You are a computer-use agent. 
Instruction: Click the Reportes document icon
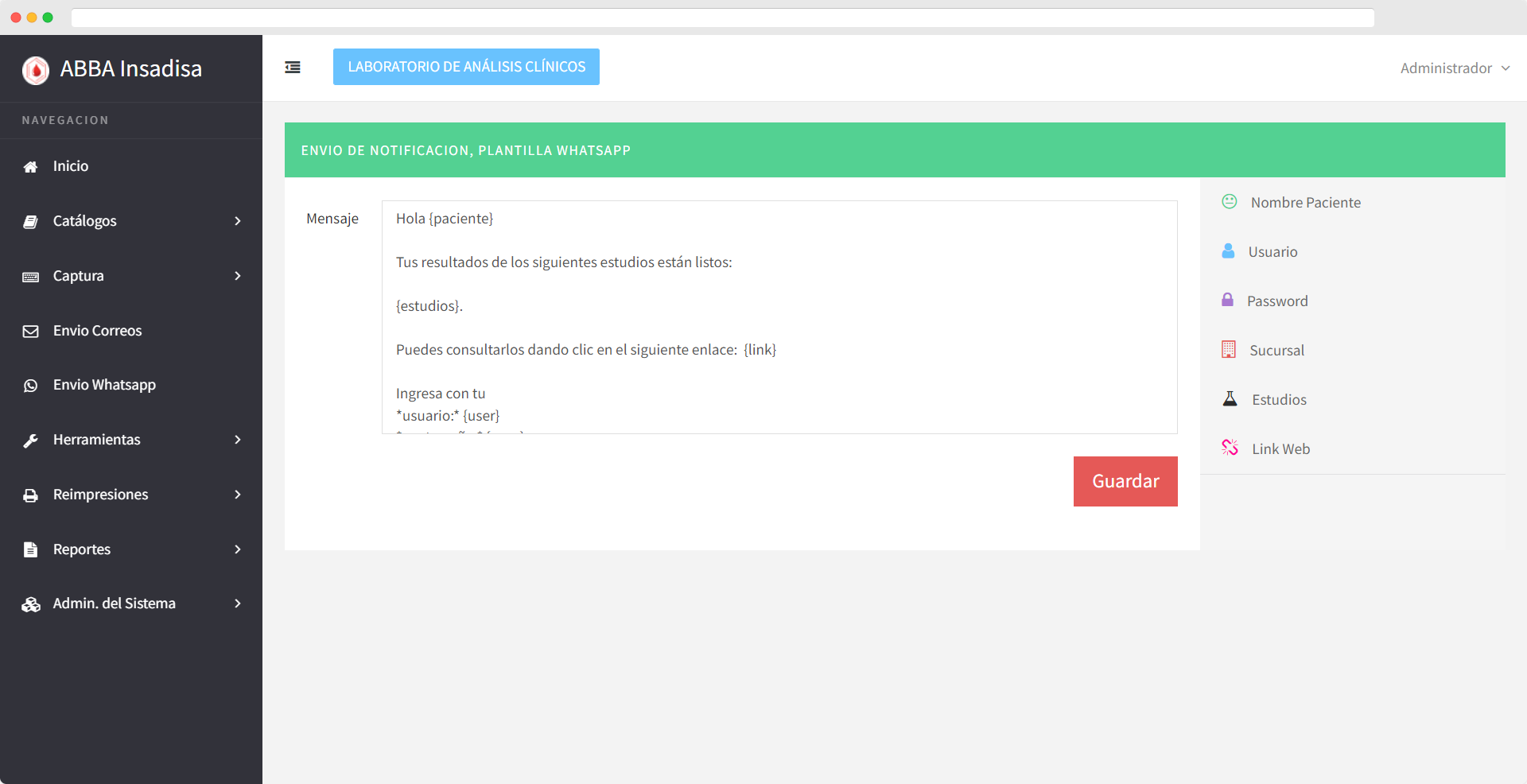[30, 549]
